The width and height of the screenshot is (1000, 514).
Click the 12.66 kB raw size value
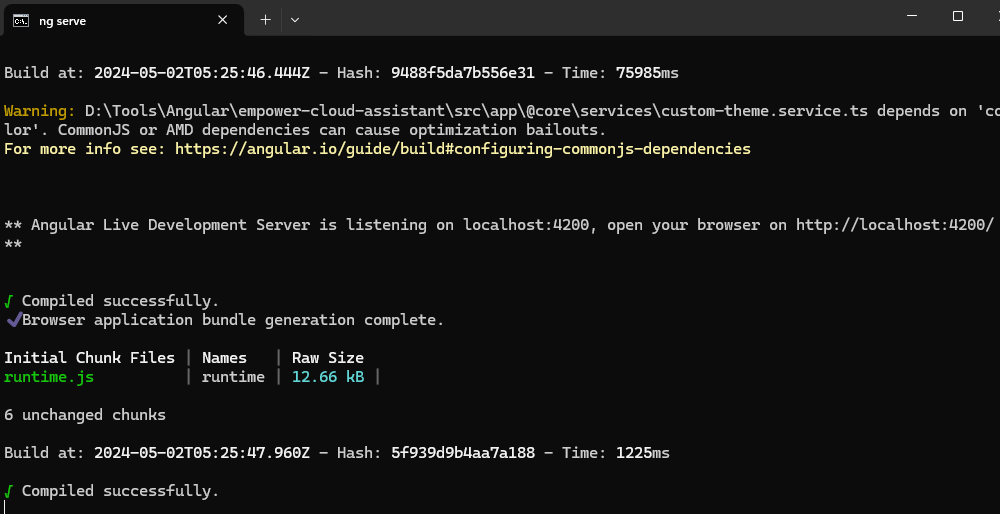tap(328, 377)
